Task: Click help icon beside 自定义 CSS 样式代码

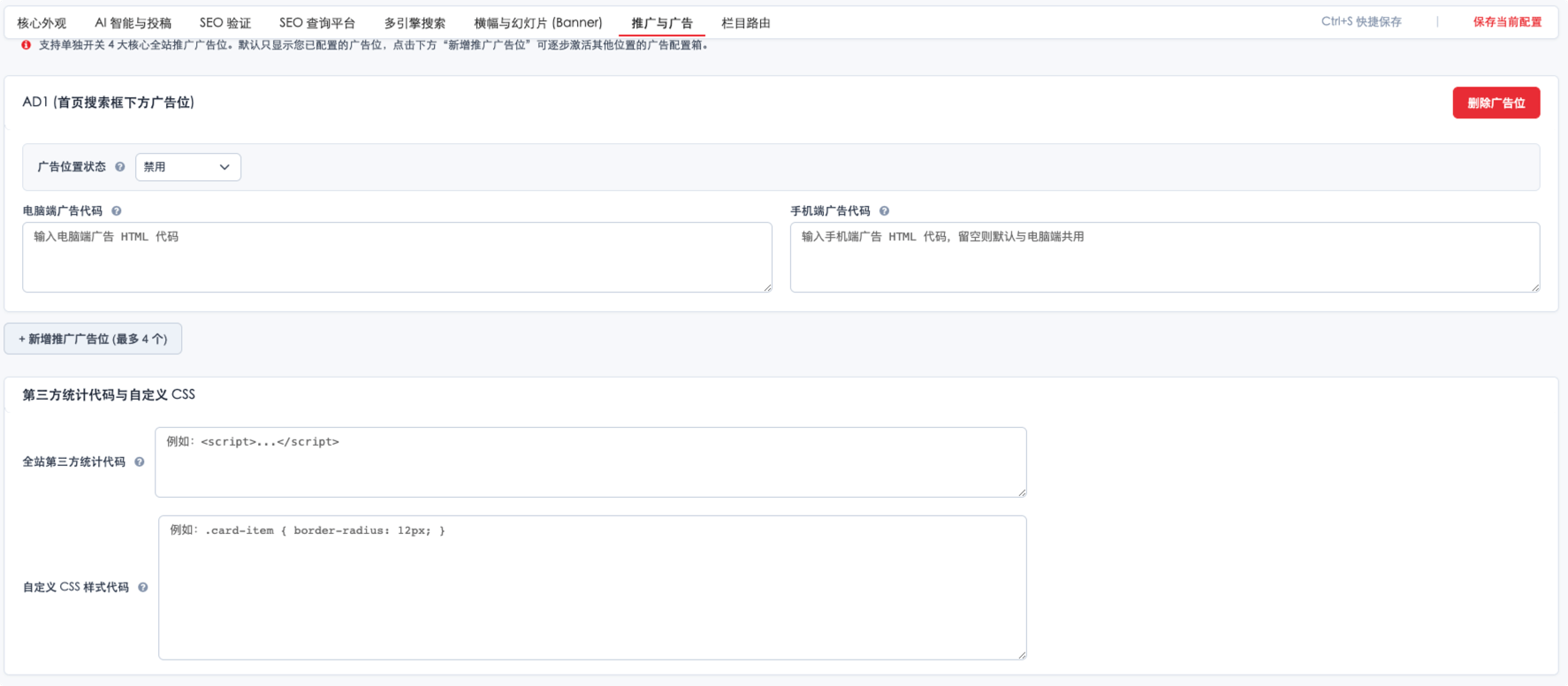Action: (143, 587)
